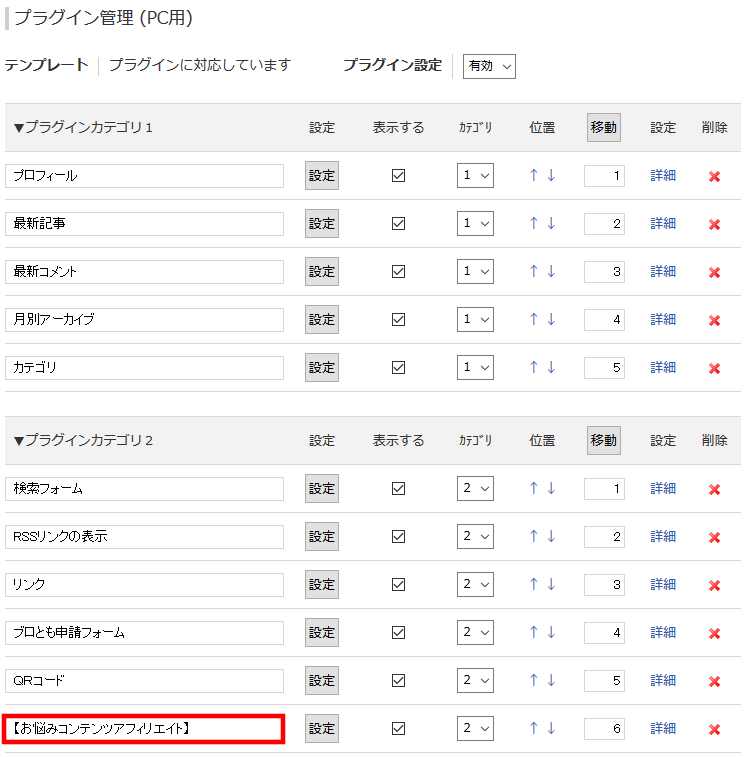Click 設定 button for プロフィール
Screen dimensions: 748x757
pyautogui.click(x=322, y=175)
